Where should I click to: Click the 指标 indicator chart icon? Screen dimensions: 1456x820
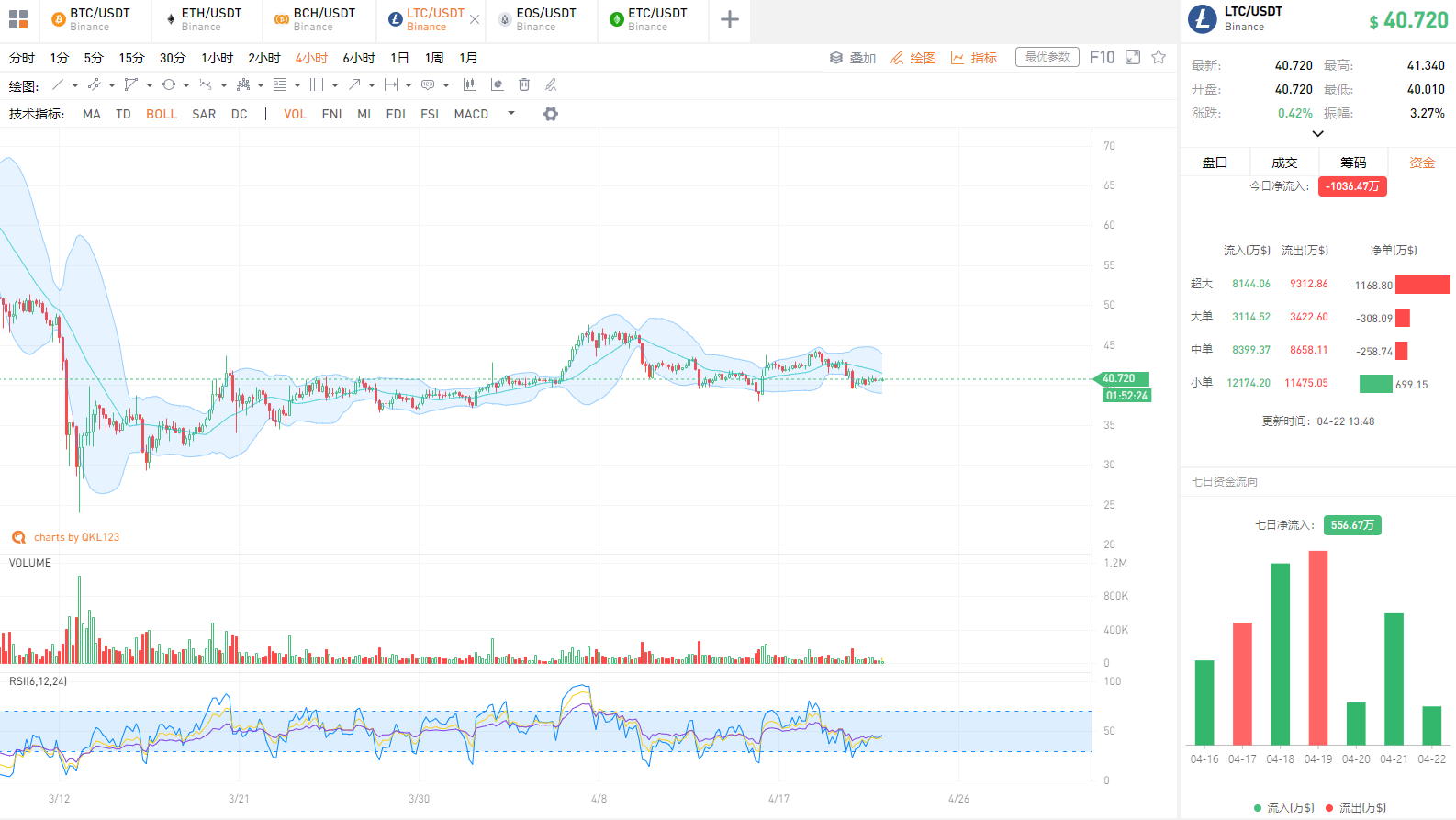click(x=958, y=58)
